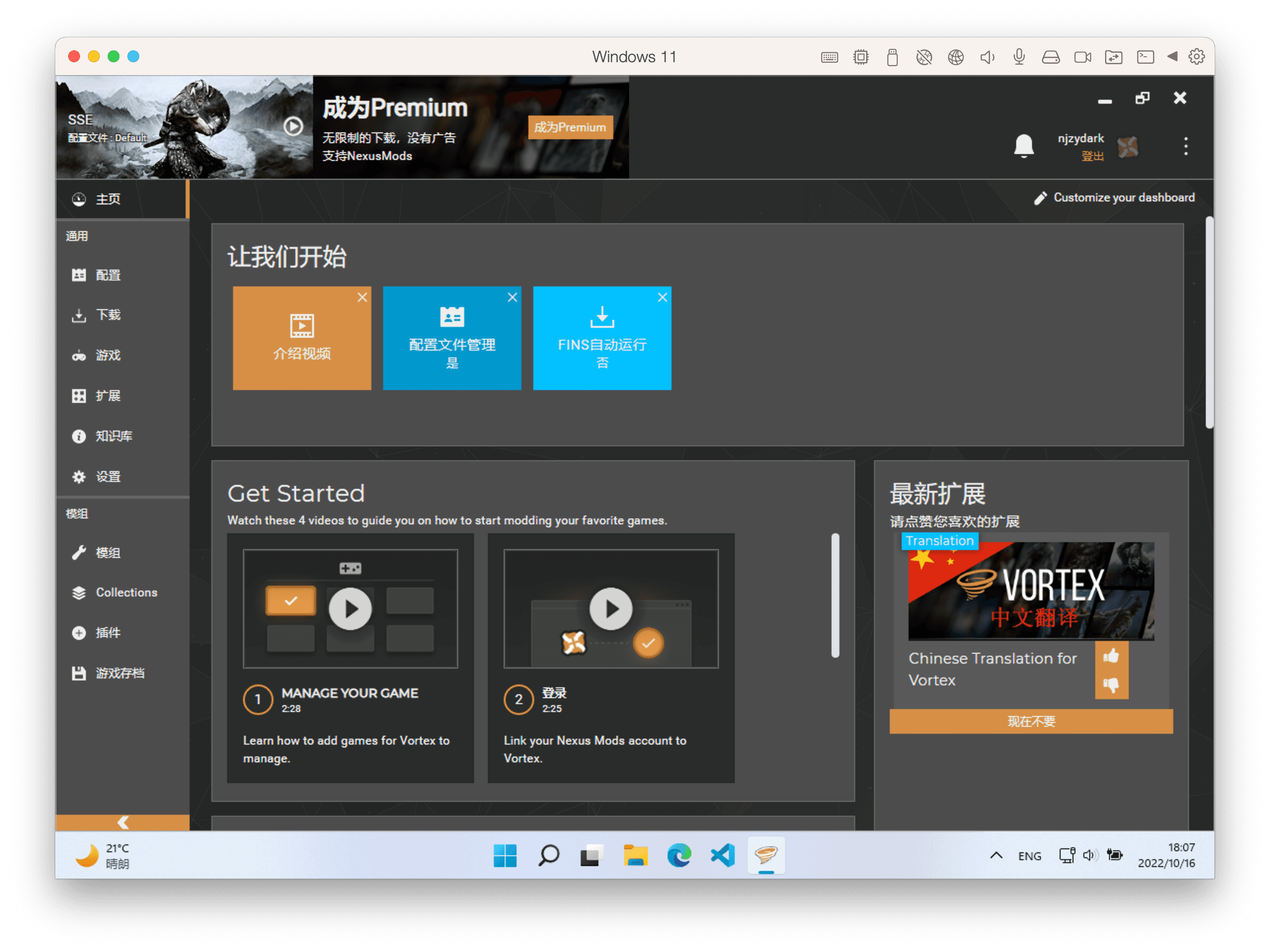
Task: Click the 登出 logout link
Action: click(1092, 156)
